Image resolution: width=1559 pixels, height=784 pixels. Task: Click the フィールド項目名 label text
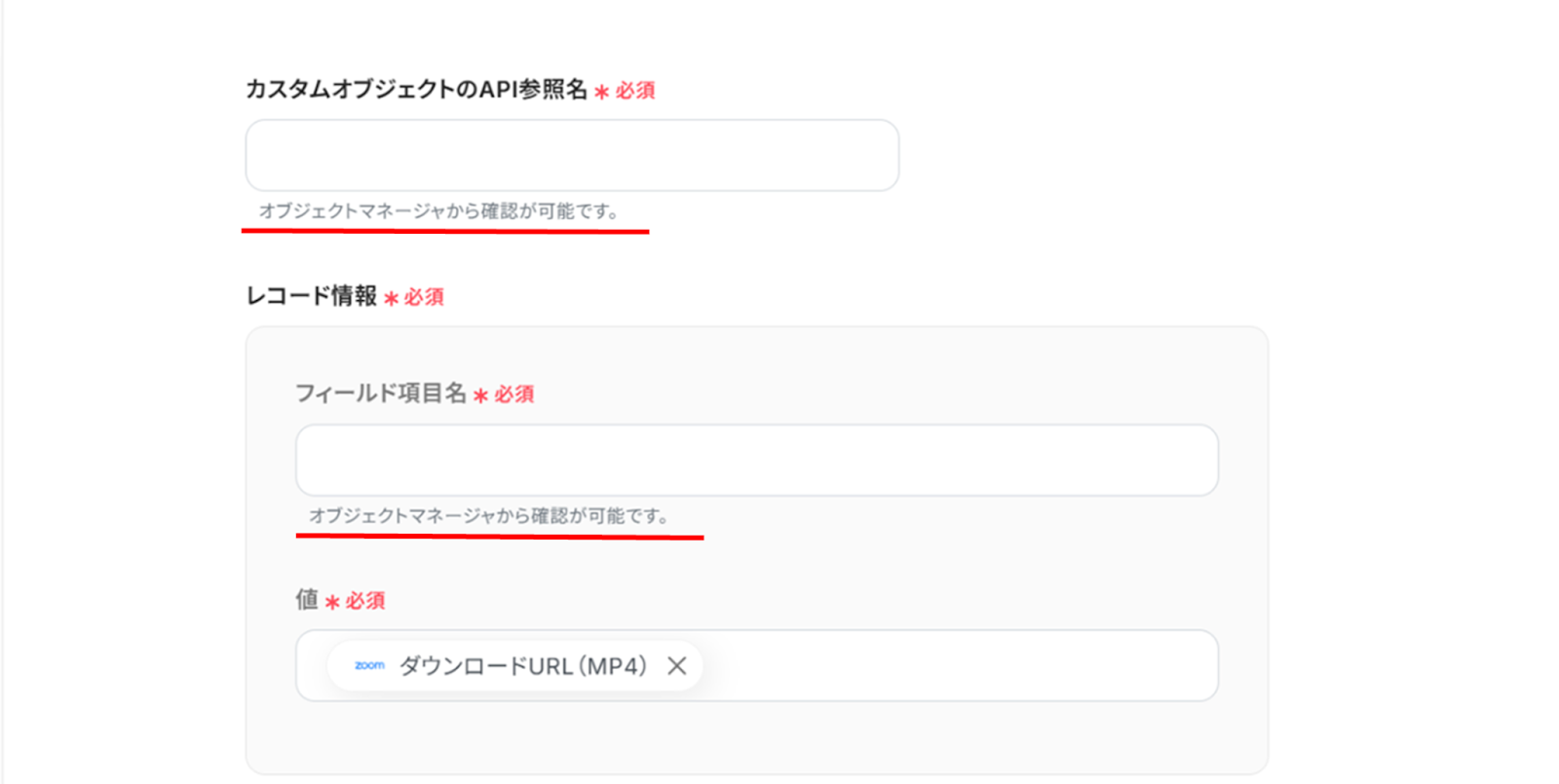click(381, 393)
